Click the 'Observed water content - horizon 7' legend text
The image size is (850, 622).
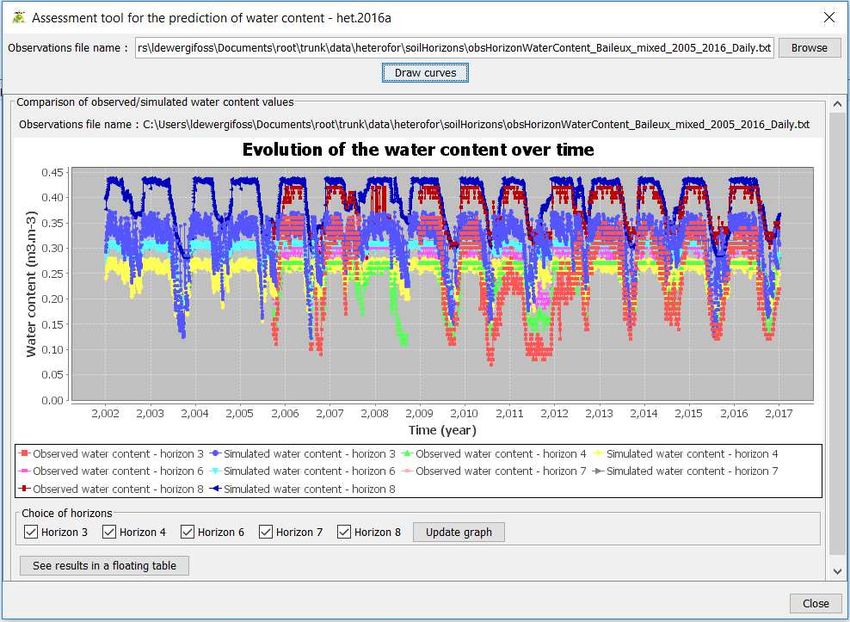point(501,471)
